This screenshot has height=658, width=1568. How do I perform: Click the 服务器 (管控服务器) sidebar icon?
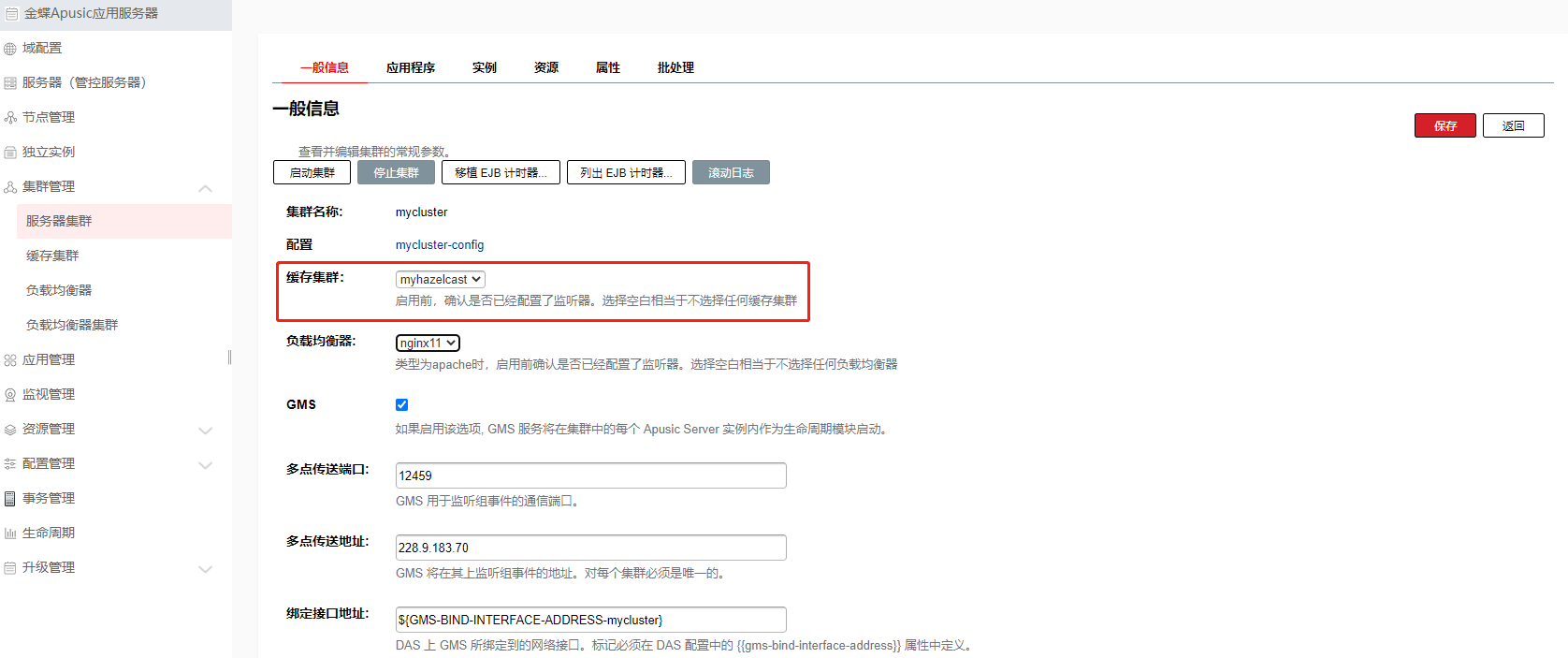[10, 83]
